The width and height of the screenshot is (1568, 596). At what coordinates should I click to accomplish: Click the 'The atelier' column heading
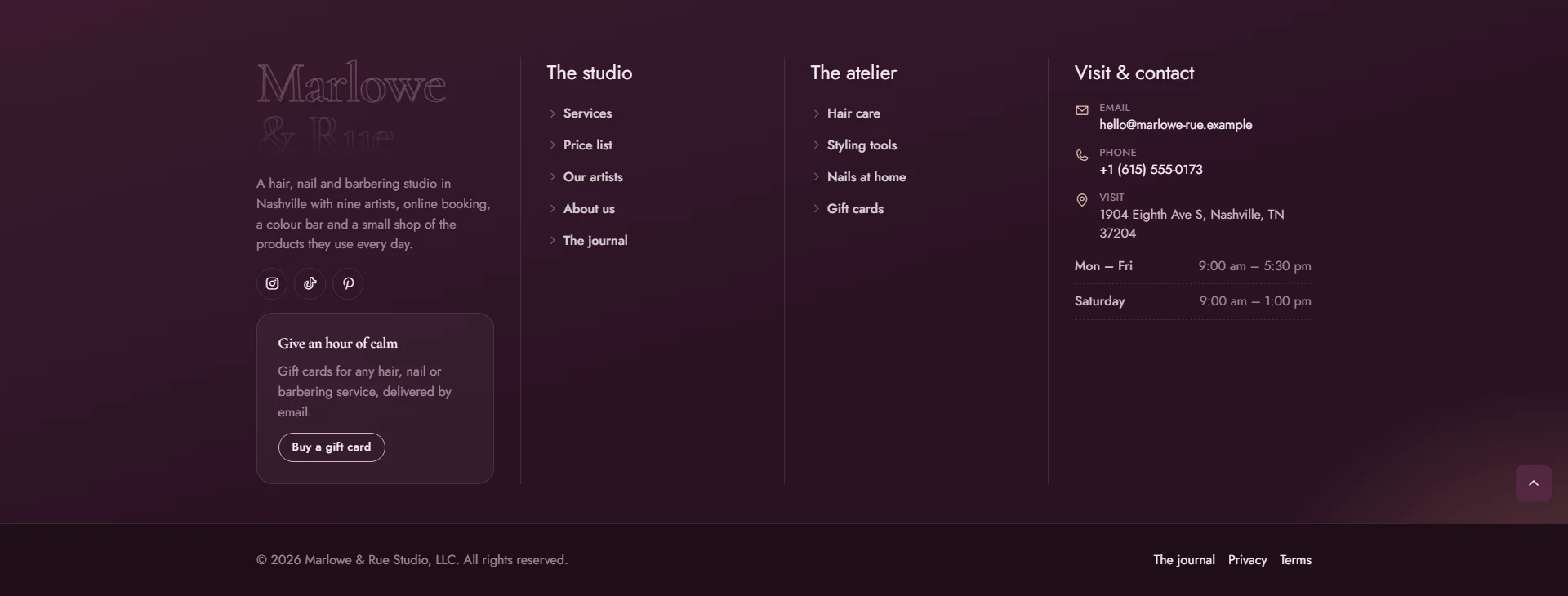point(853,73)
